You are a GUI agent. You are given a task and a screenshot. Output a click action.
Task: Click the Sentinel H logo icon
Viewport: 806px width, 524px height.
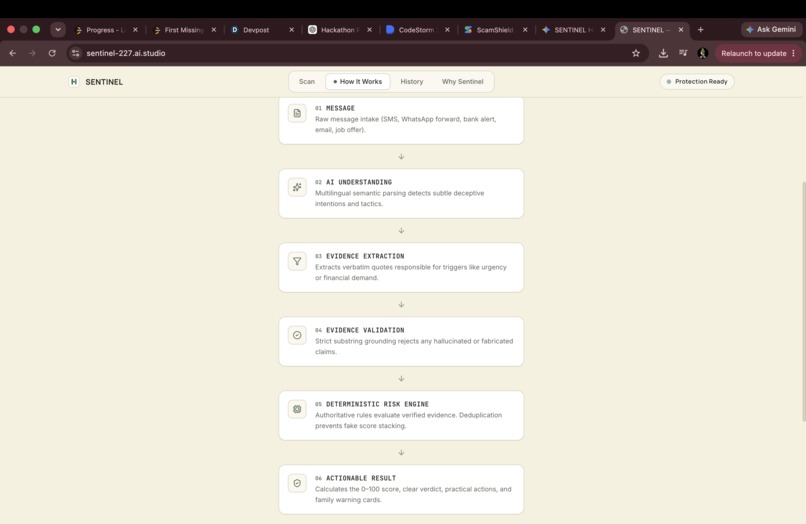[74, 82]
